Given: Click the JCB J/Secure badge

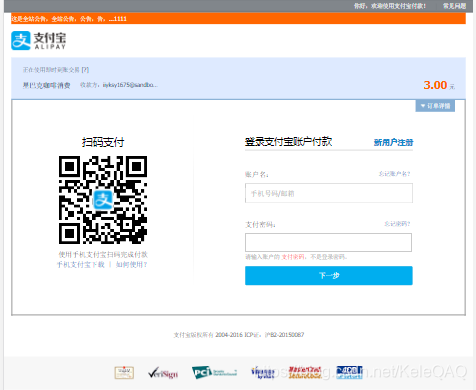Looking at the screenshot, I should click(x=349, y=372).
